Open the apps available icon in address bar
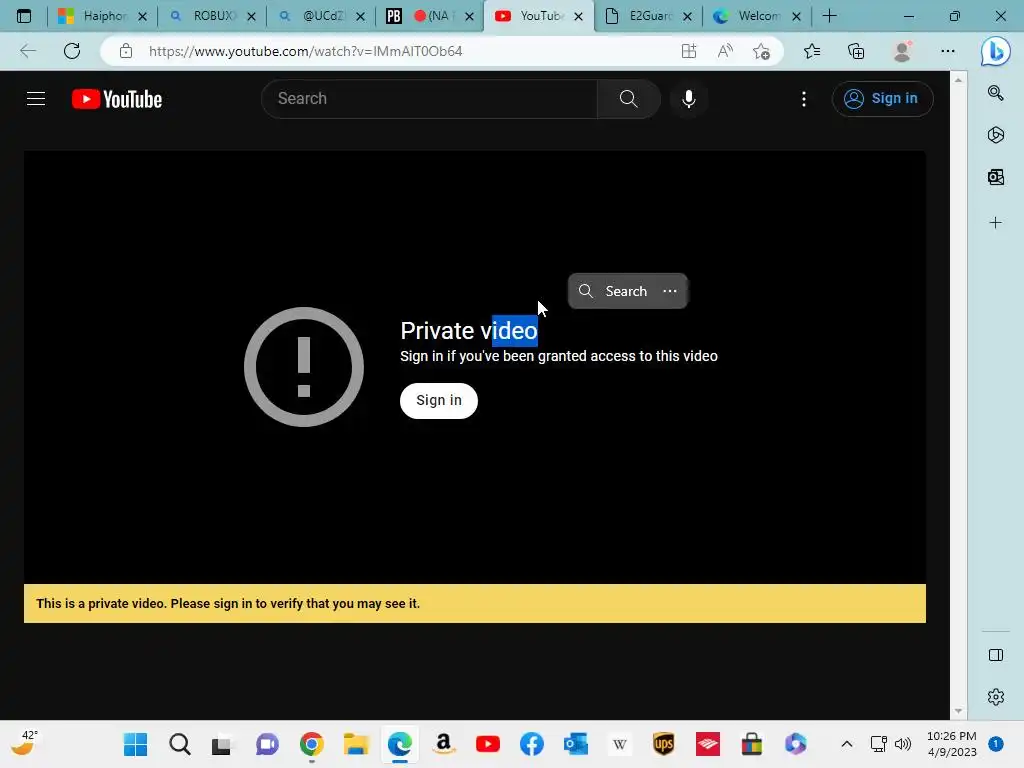Screen dimensions: 1024x768 689,51
